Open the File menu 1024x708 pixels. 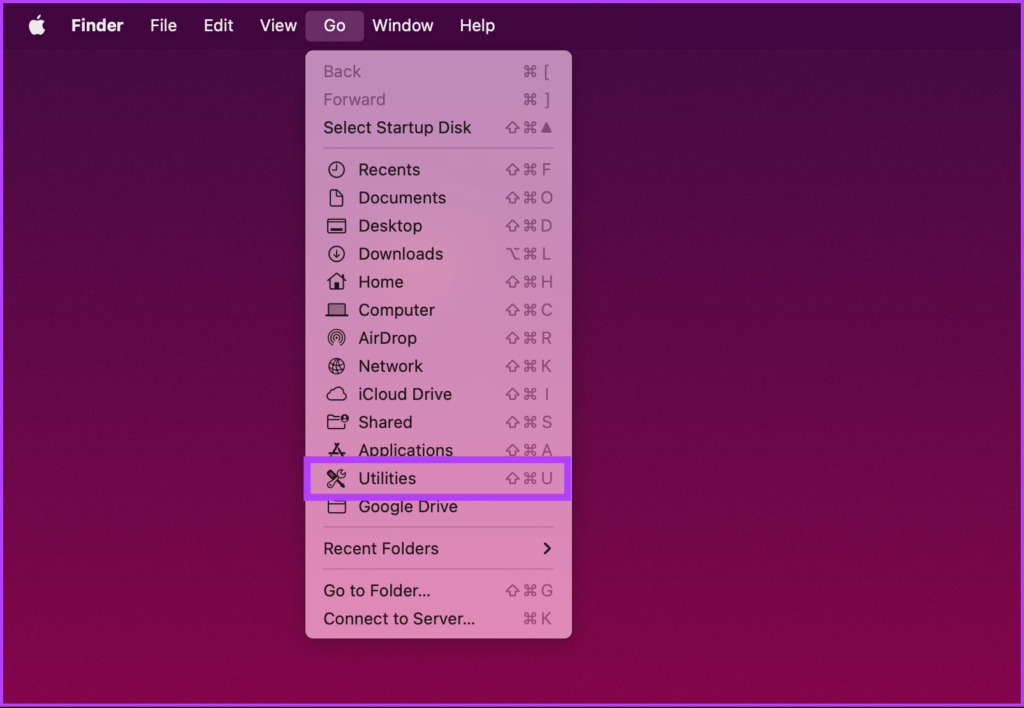tap(163, 25)
